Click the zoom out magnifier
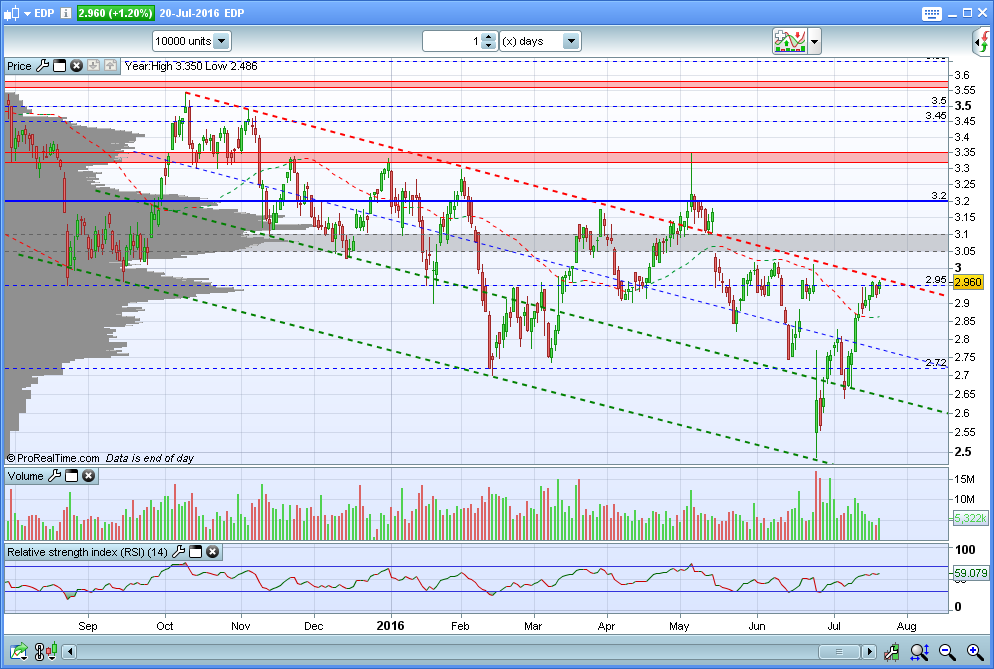The image size is (994, 669). coord(947,651)
